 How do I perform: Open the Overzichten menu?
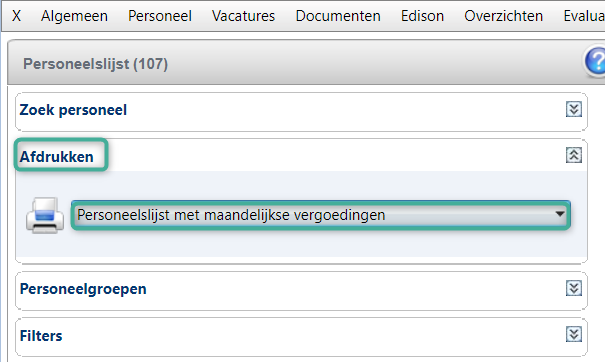tap(504, 16)
